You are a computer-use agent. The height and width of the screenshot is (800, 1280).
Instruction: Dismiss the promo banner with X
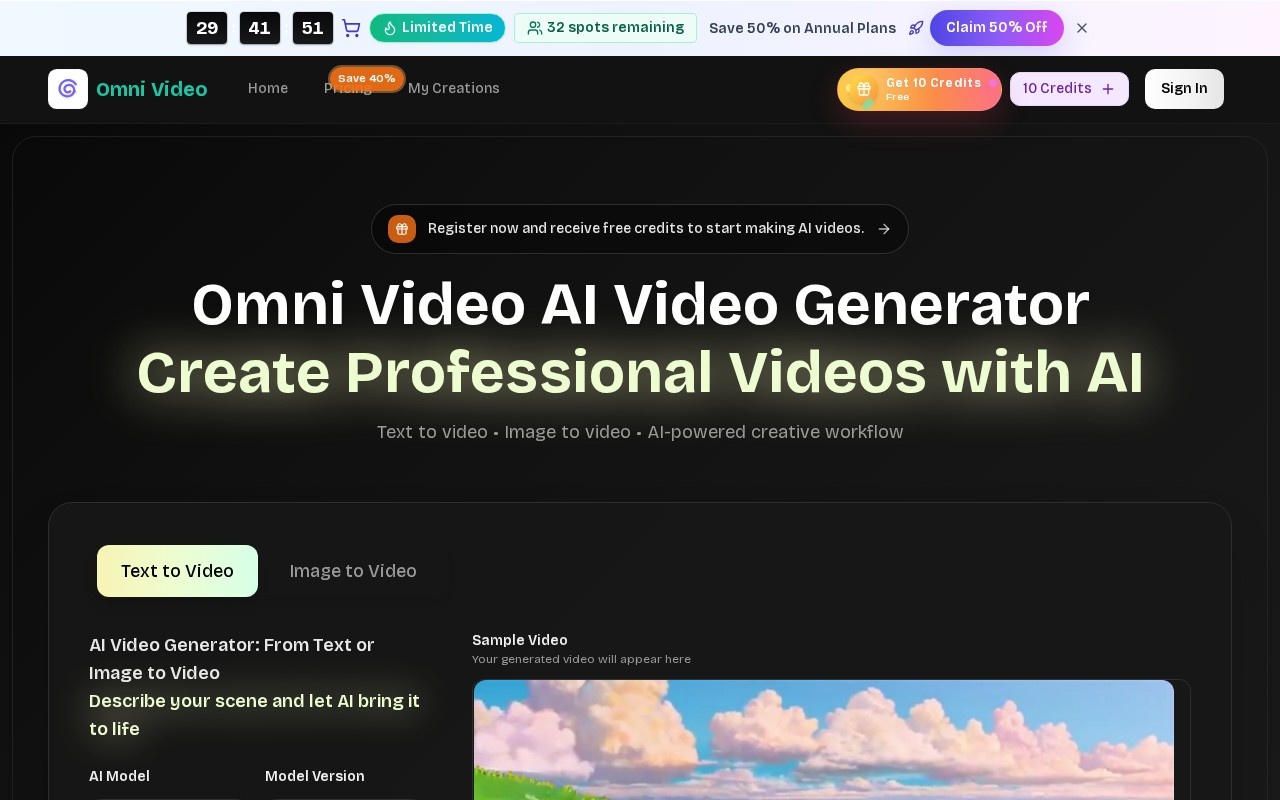click(x=1082, y=28)
